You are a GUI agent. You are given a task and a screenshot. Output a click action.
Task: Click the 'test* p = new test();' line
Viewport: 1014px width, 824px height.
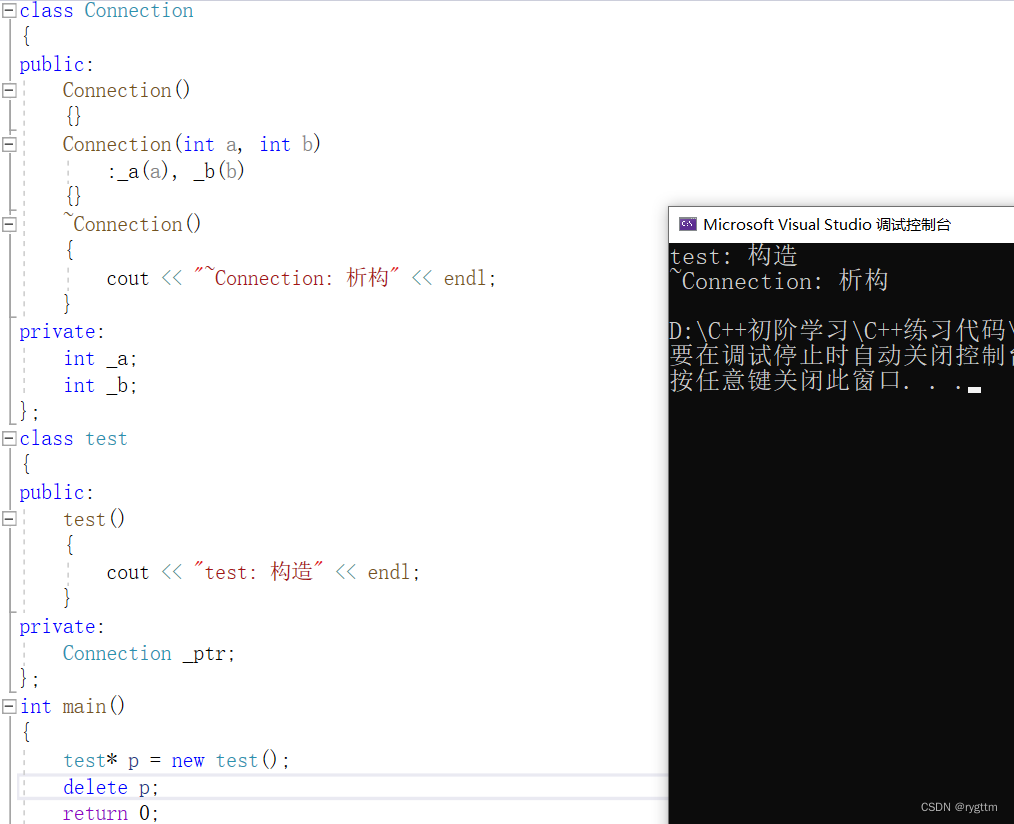point(176,760)
